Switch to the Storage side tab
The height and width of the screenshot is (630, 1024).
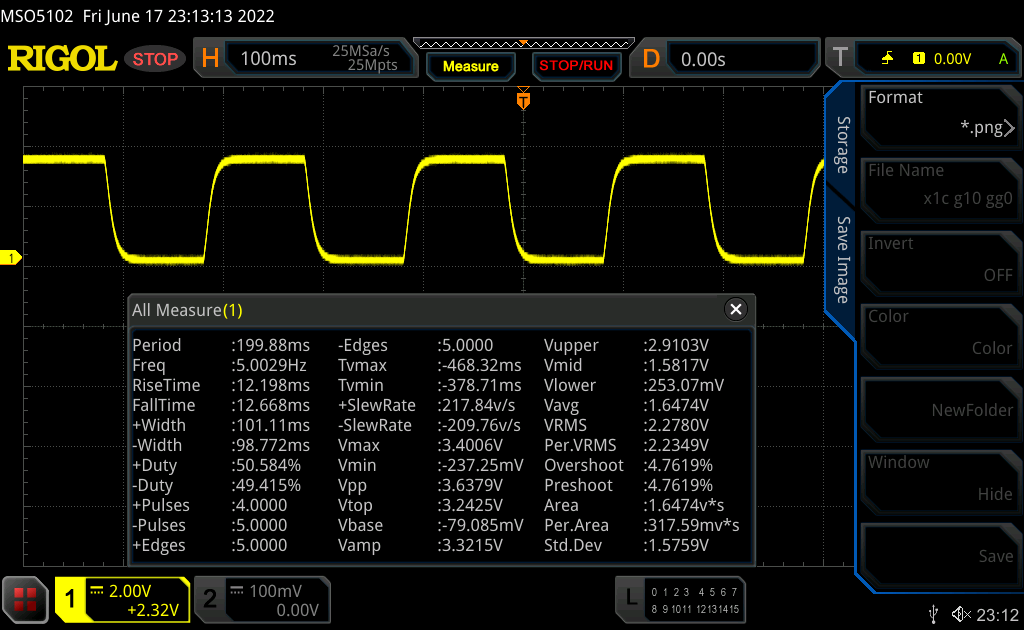[x=843, y=144]
